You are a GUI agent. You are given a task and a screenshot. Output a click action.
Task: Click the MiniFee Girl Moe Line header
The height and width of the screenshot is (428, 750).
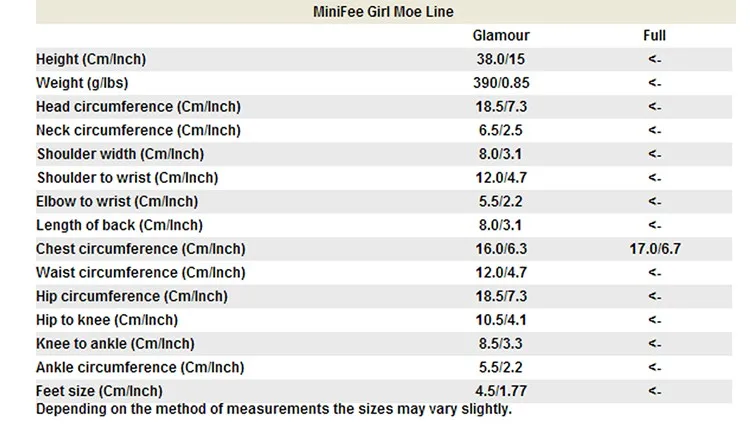(x=383, y=11)
